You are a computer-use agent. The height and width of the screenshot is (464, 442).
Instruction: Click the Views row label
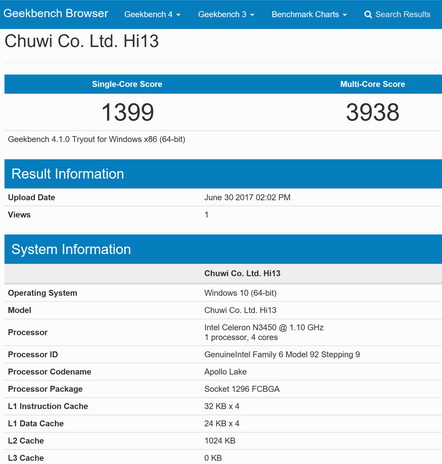click(x=19, y=215)
